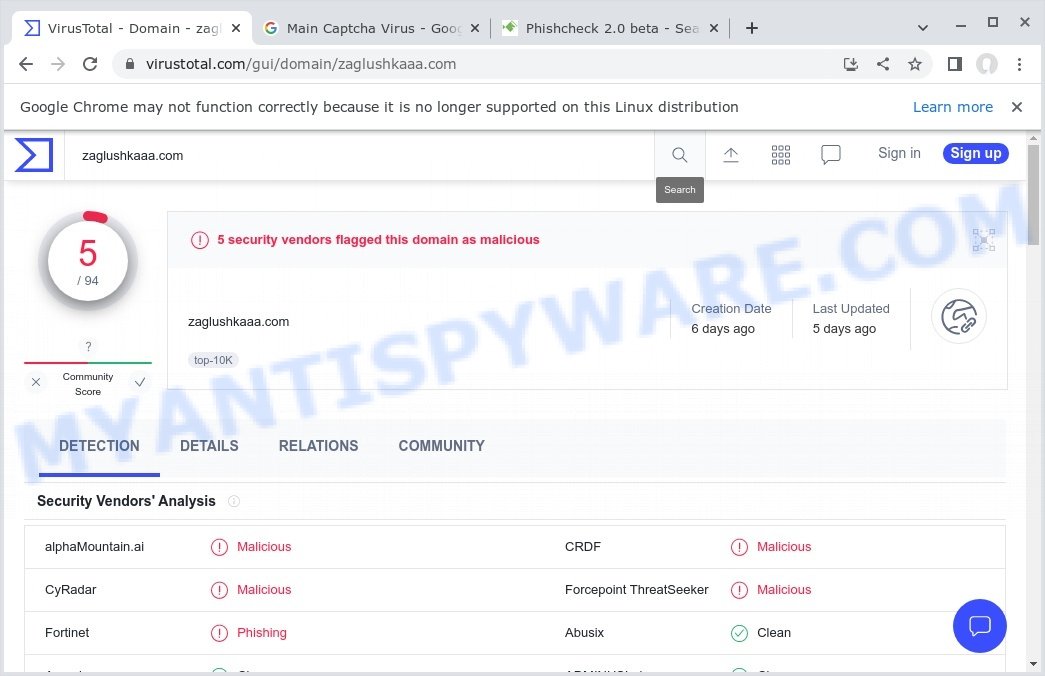Click the browser forward arrow
The width and height of the screenshot is (1045, 676).
pyautogui.click(x=58, y=64)
